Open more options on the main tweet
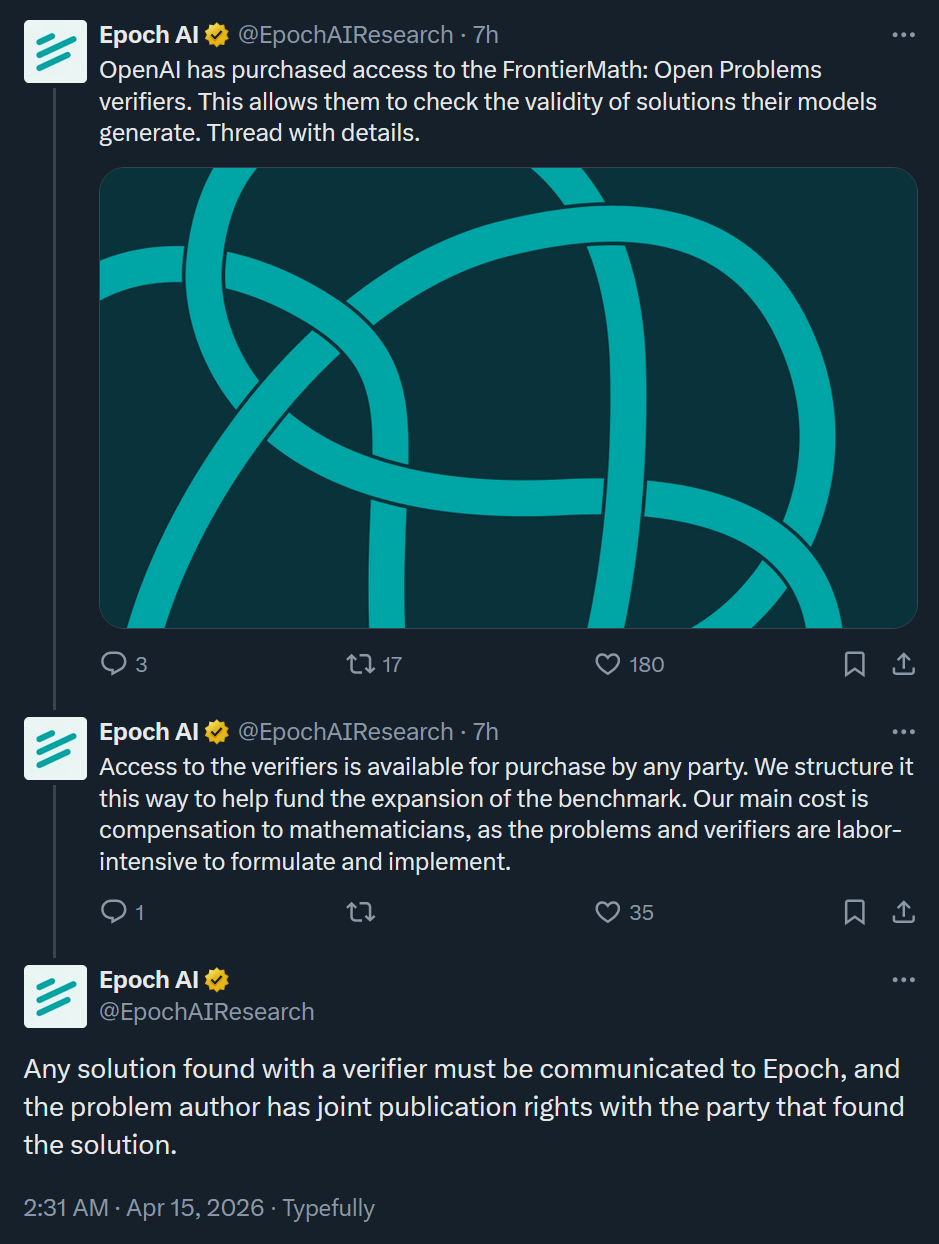The image size is (939, 1244). pos(903,981)
